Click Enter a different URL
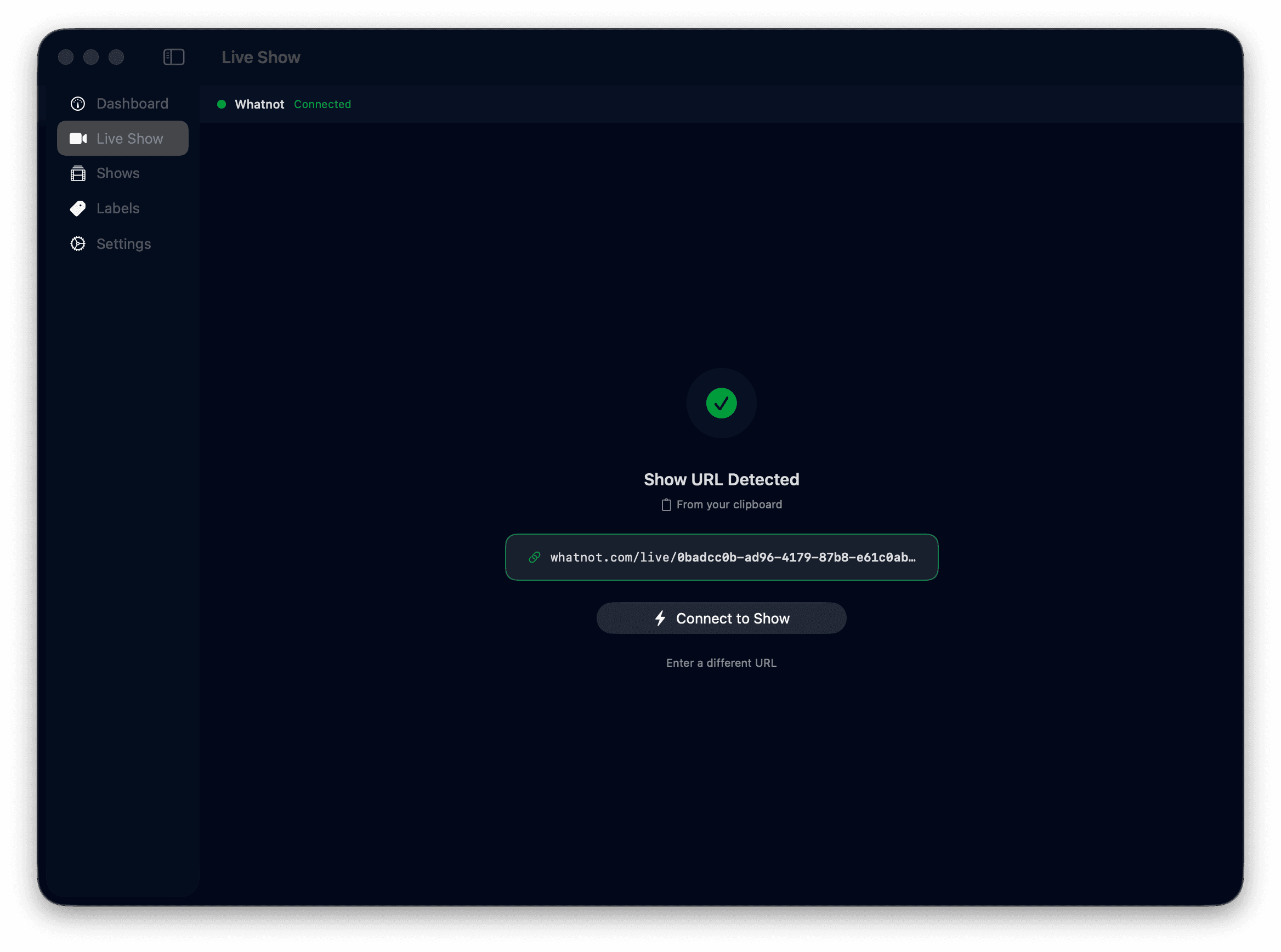 (x=721, y=662)
